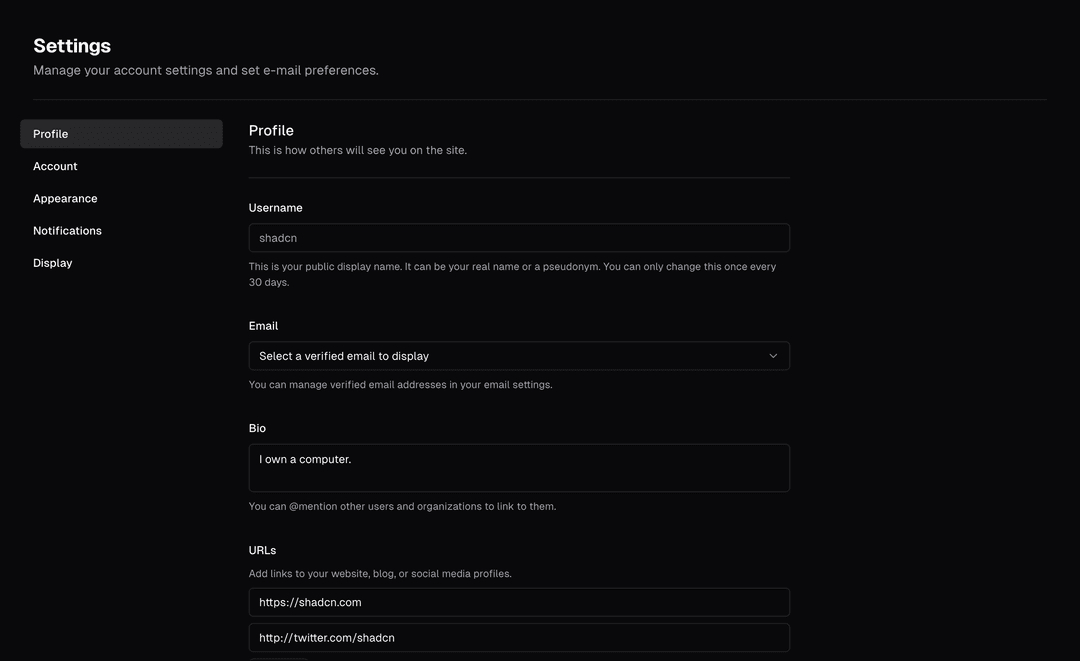Switch to the Account settings section

click(x=55, y=165)
